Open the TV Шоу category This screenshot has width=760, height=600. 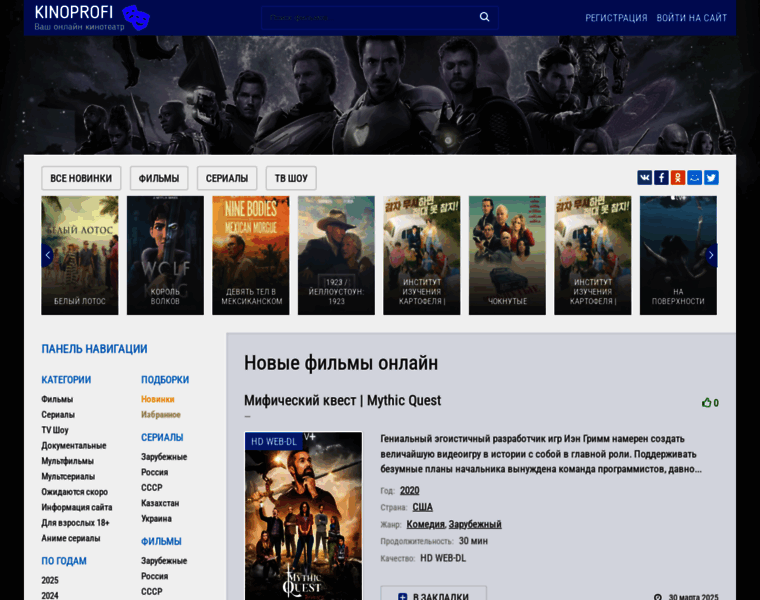pos(55,430)
